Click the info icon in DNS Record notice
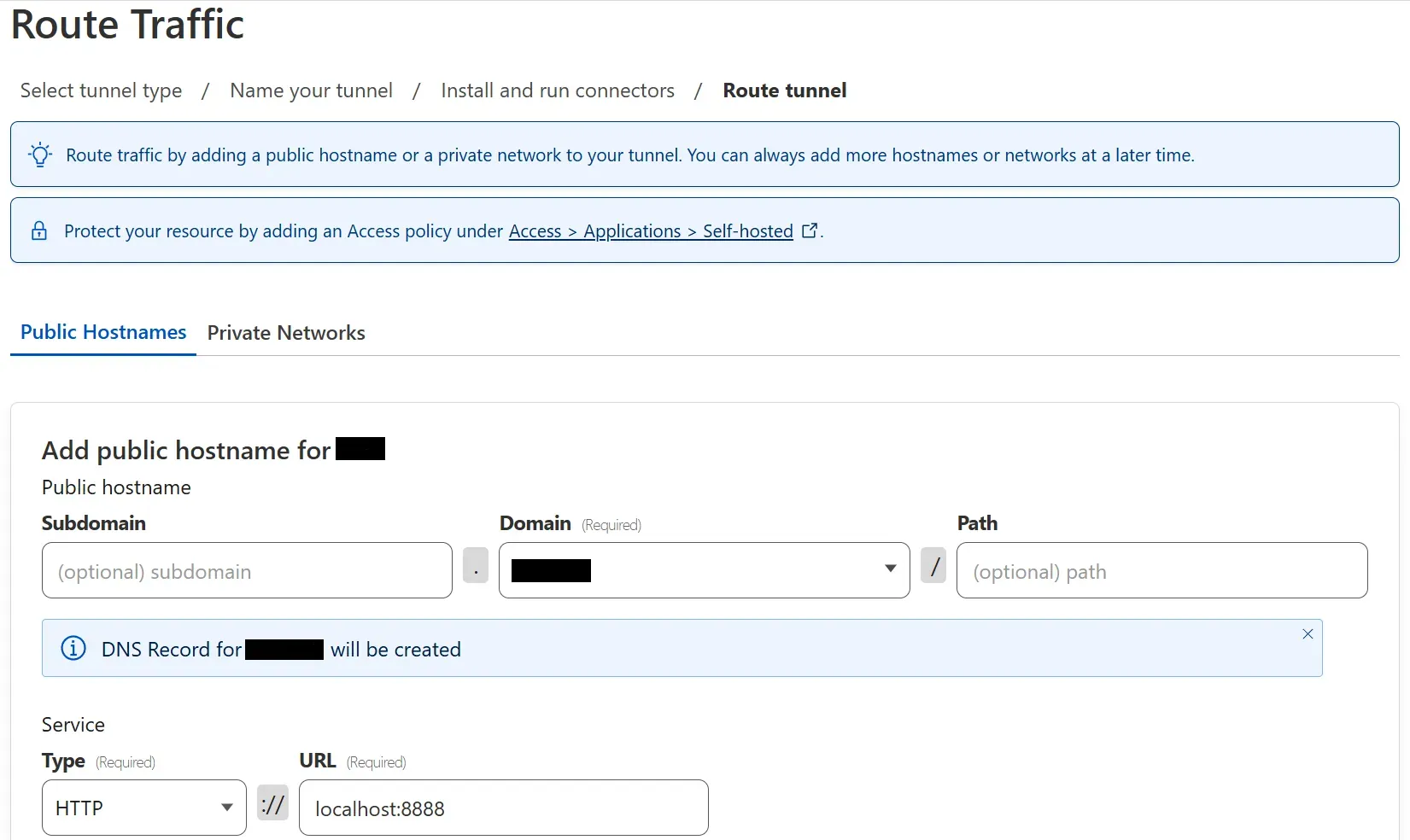The width and height of the screenshot is (1410, 840). tap(73, 649)
